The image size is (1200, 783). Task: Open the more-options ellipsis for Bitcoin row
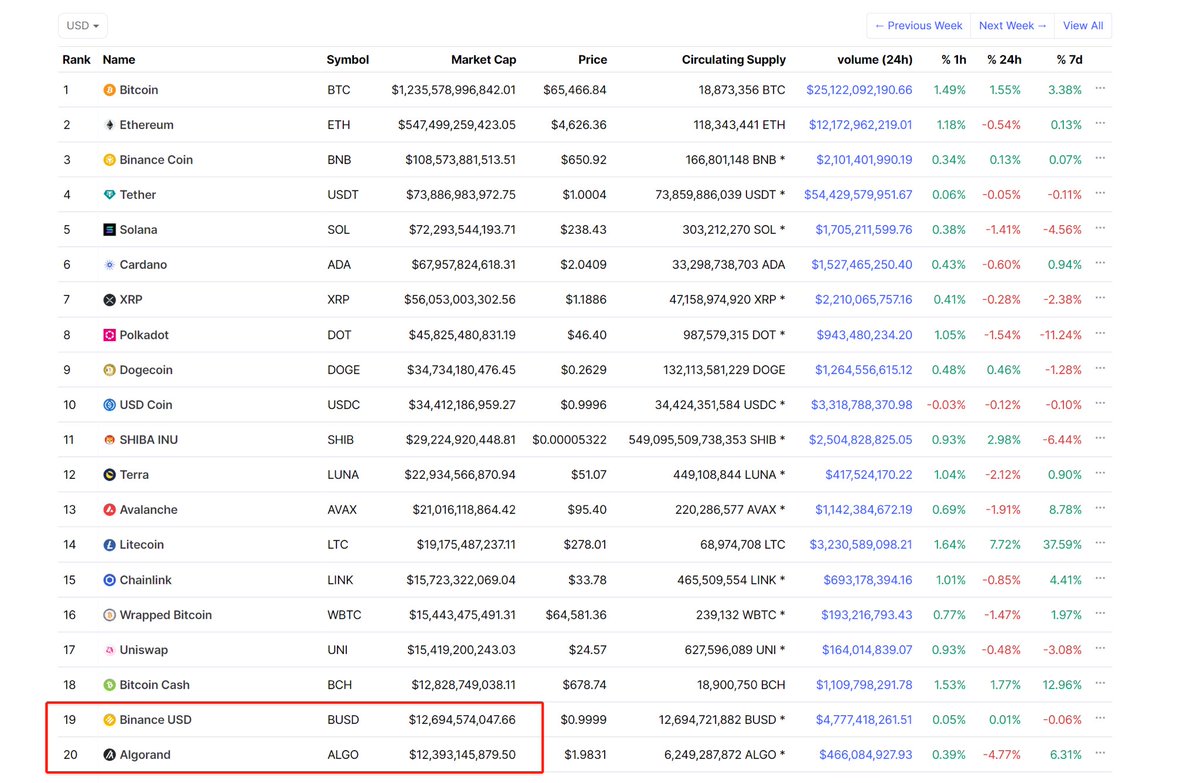pos(1100,89)
